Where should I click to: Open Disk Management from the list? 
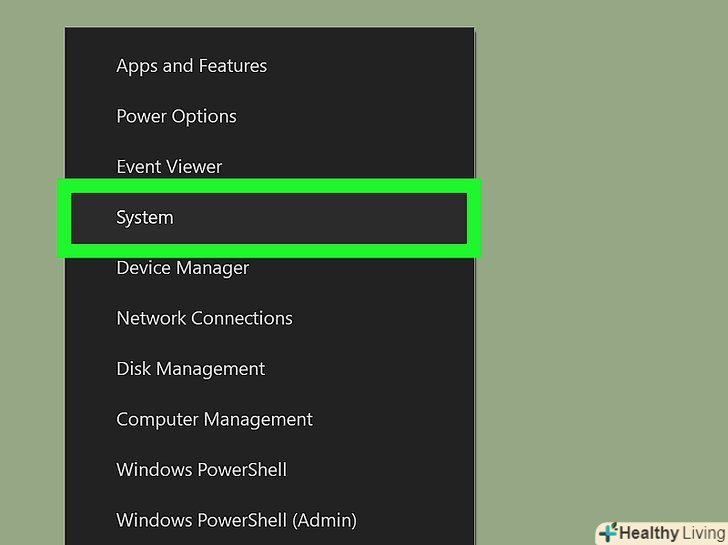(190, 369)
